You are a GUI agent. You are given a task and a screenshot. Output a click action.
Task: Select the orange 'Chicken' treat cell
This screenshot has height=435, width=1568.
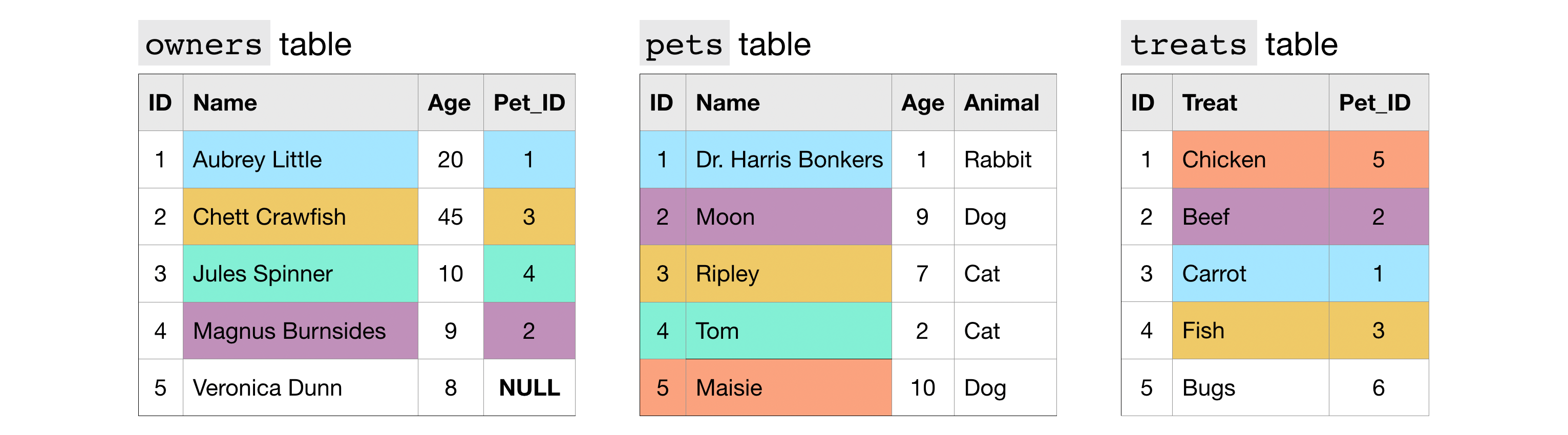1249,159
